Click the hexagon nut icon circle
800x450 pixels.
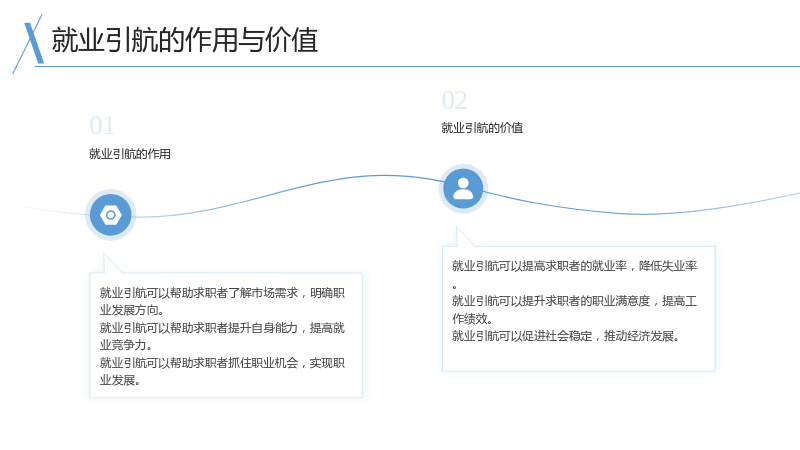point(111,215)
